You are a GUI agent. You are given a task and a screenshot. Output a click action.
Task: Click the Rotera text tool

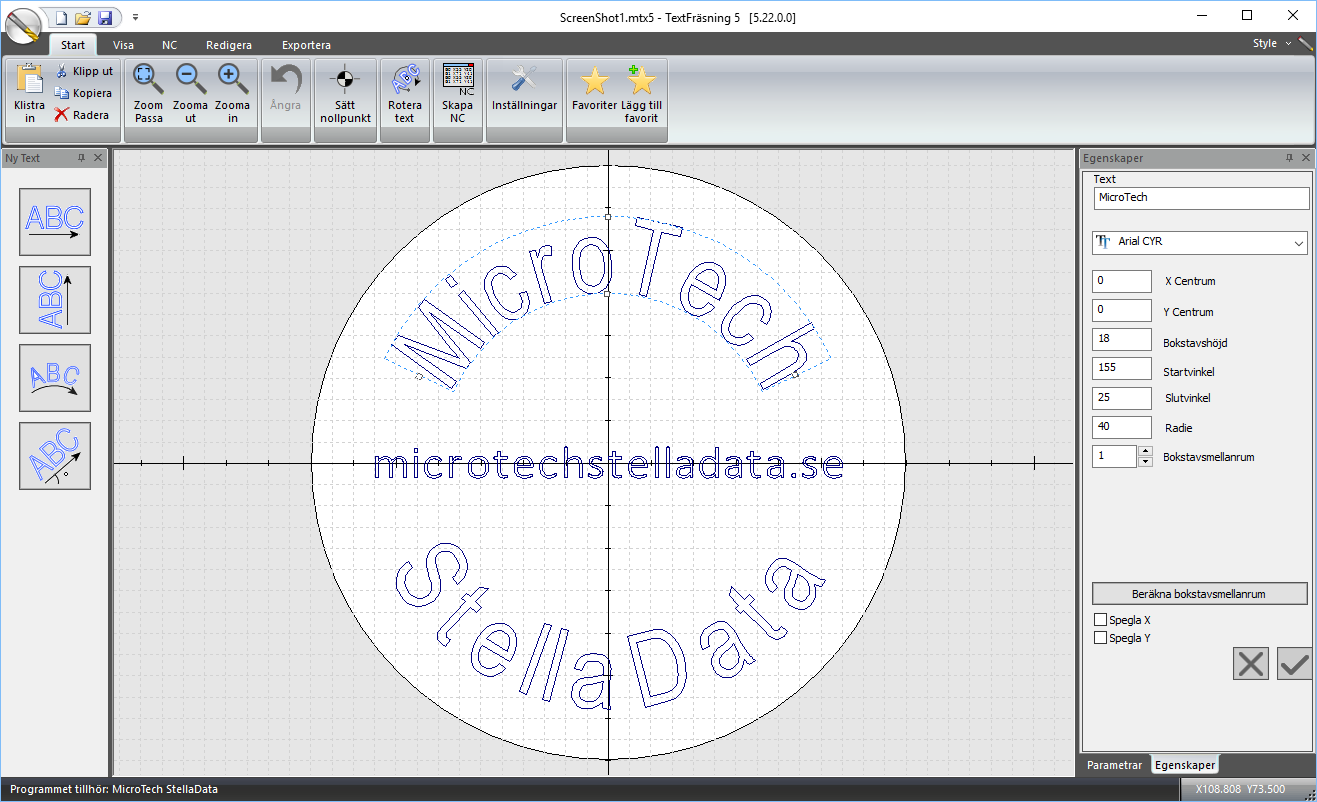(404, 93)
